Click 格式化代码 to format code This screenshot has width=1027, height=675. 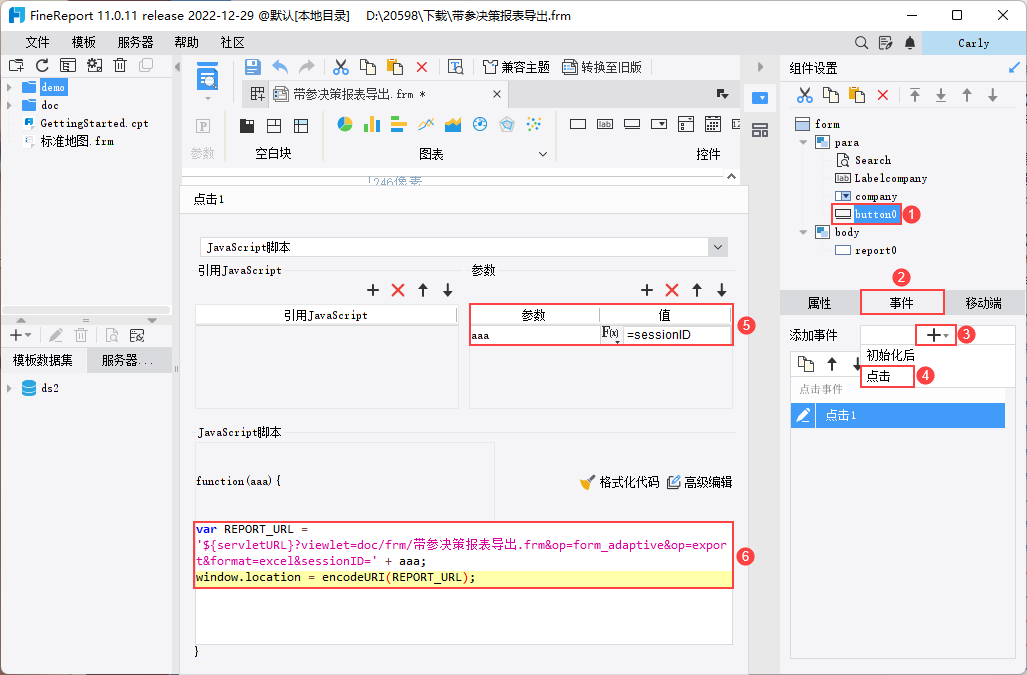pos(620,483)
